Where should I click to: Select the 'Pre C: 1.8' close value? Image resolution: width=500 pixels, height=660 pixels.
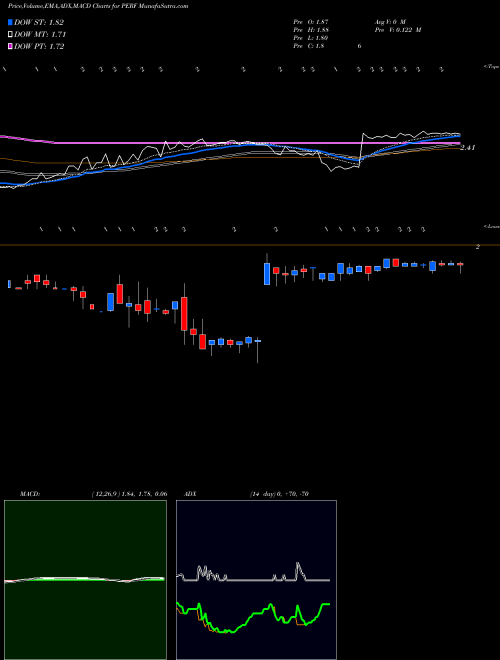click(309, 46)
